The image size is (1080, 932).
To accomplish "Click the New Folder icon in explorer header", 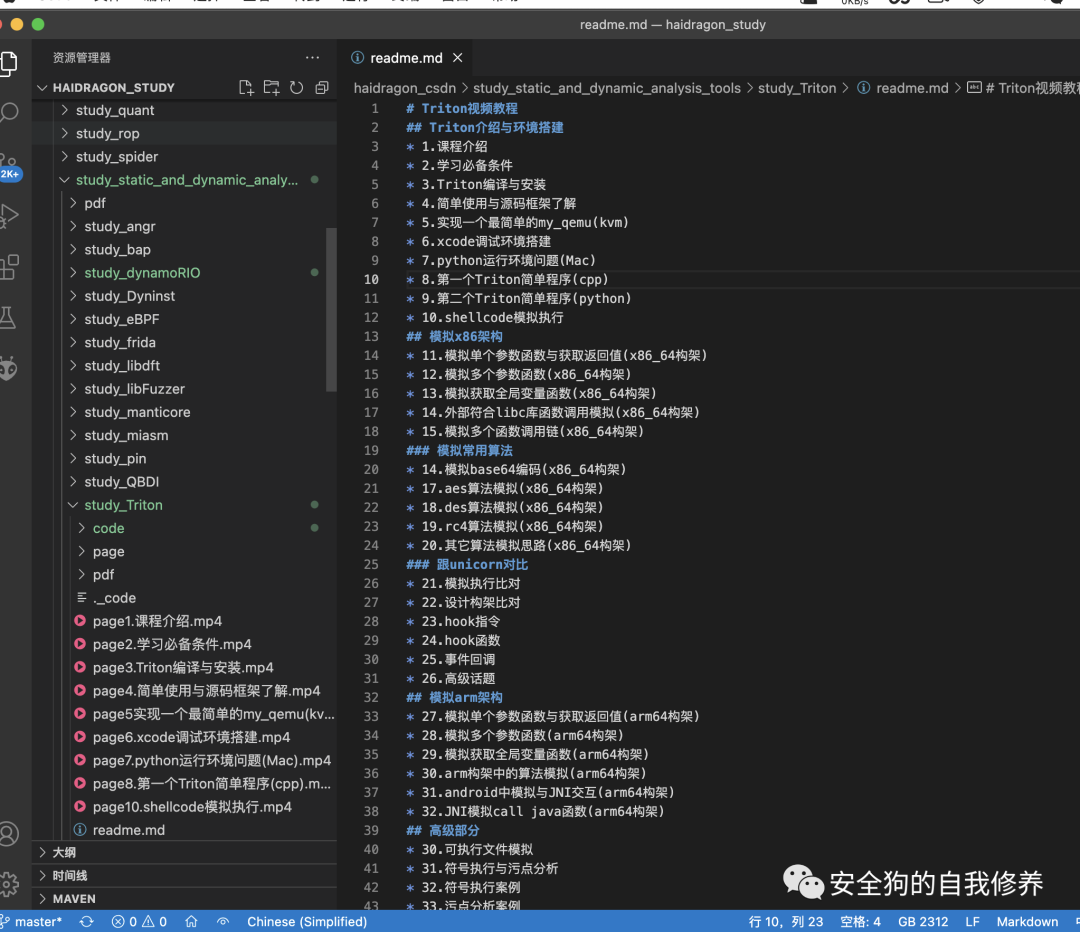I will 271,87.
